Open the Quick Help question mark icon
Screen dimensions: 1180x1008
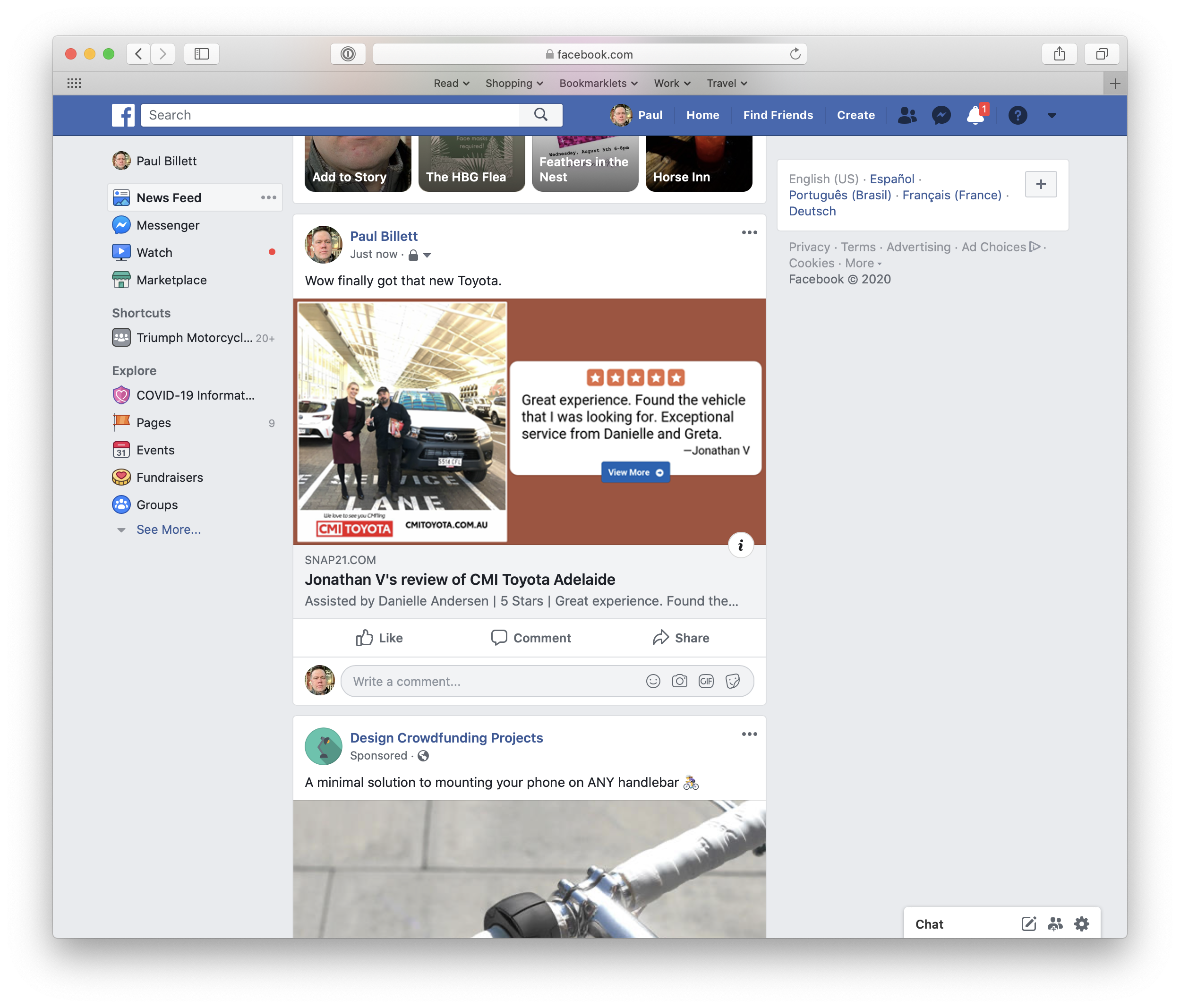pos(1018,116)
